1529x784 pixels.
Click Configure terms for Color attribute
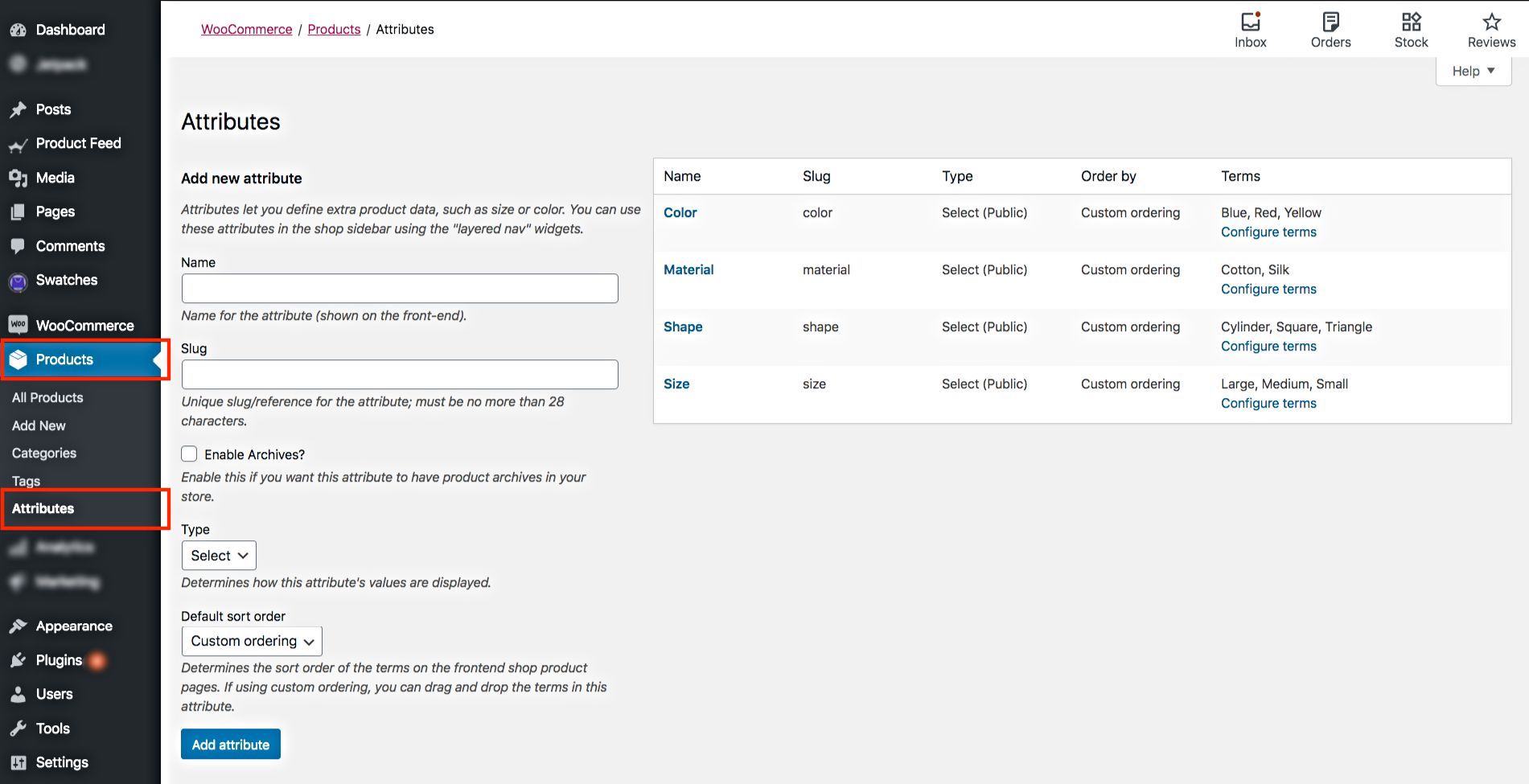click(1268, 232)
